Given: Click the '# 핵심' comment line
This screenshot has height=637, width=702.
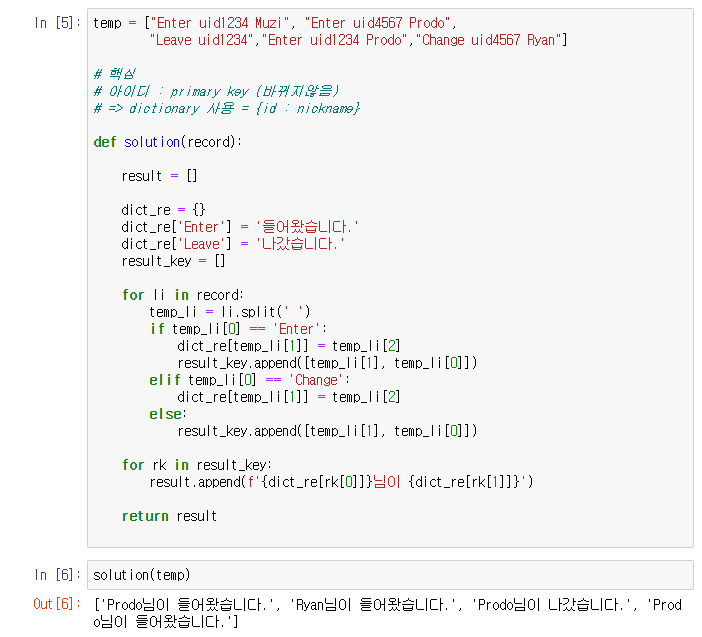Looking at the screenshot, I should (114, 74).
